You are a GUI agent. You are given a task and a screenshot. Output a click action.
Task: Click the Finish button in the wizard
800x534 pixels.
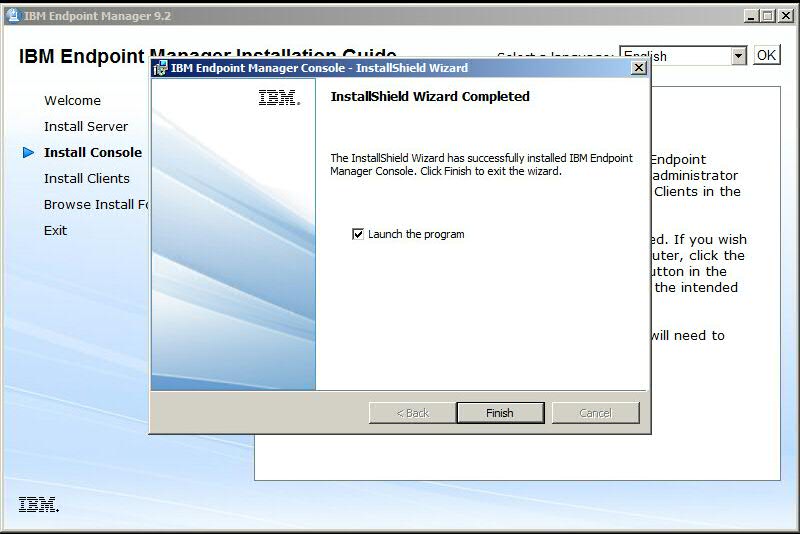[x=500, y=413]
